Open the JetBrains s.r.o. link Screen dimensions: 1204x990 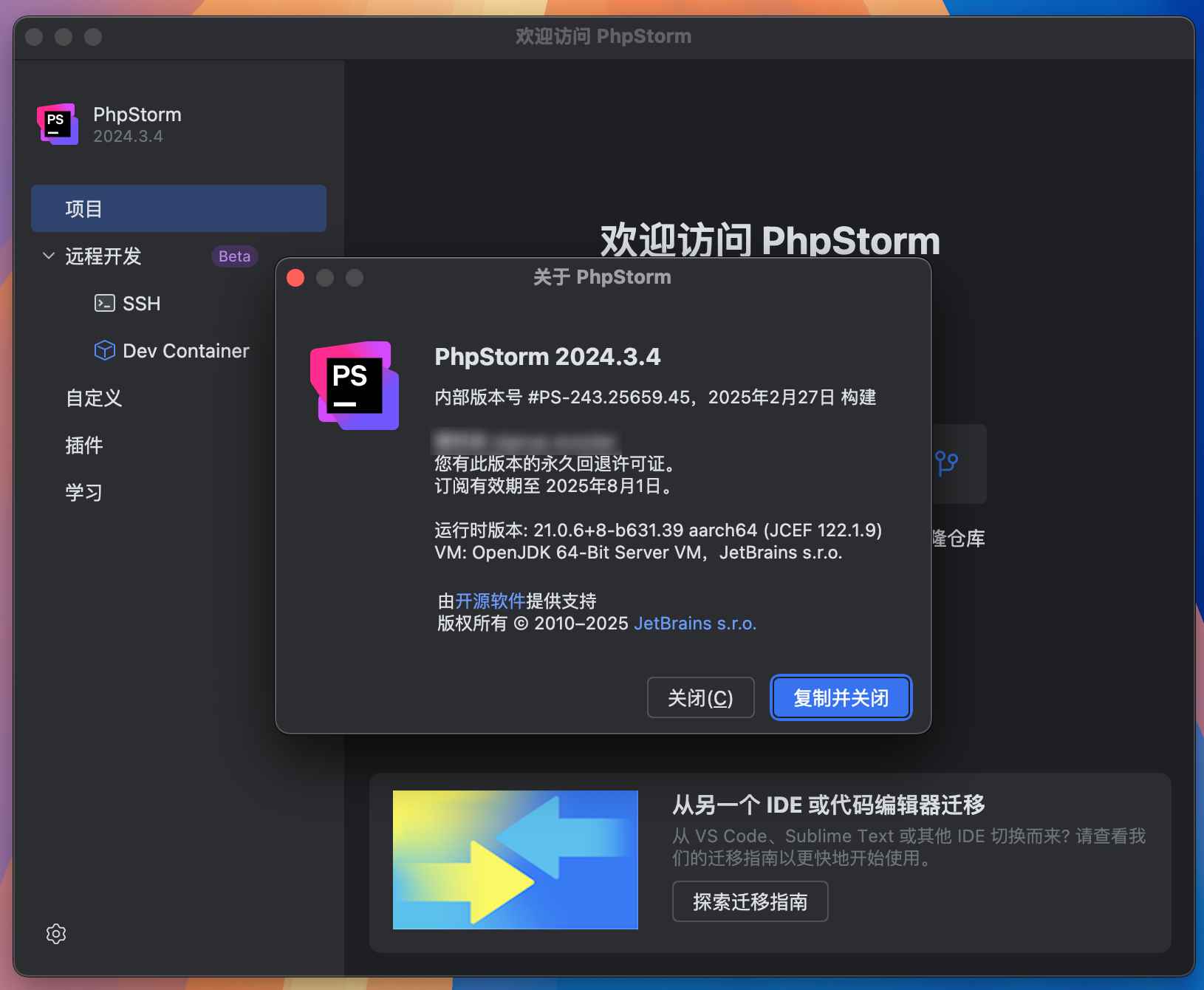pyautogui.click(x=695, y=624)
